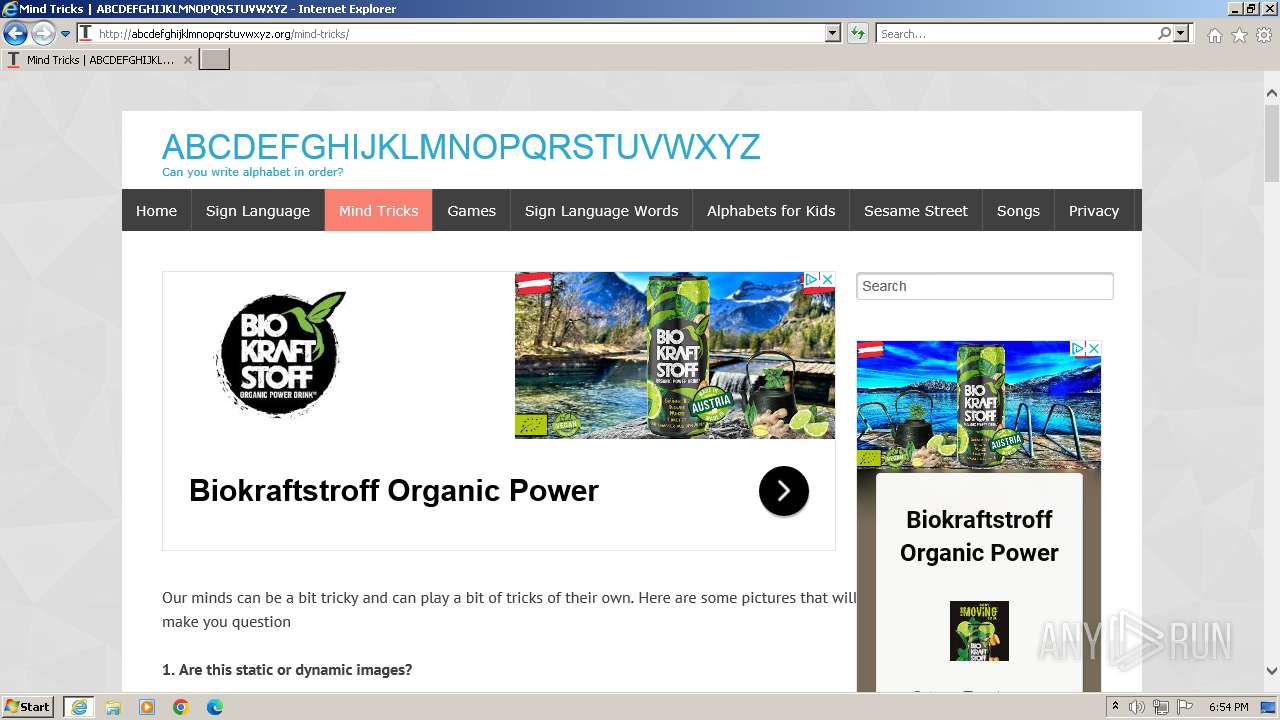Viewport: 1280px width, 720px height.
Task: Select the Mind Tricks browser tab
Action: 99,59
